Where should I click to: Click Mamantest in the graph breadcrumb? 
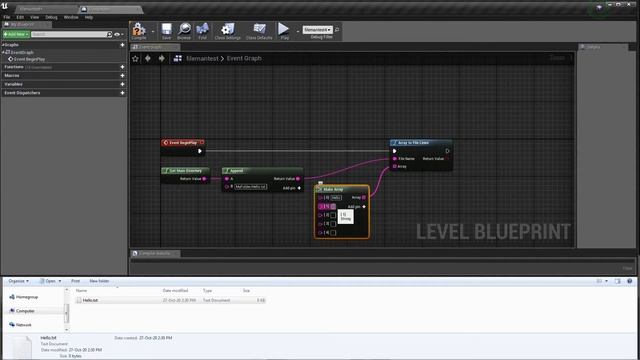202,59
